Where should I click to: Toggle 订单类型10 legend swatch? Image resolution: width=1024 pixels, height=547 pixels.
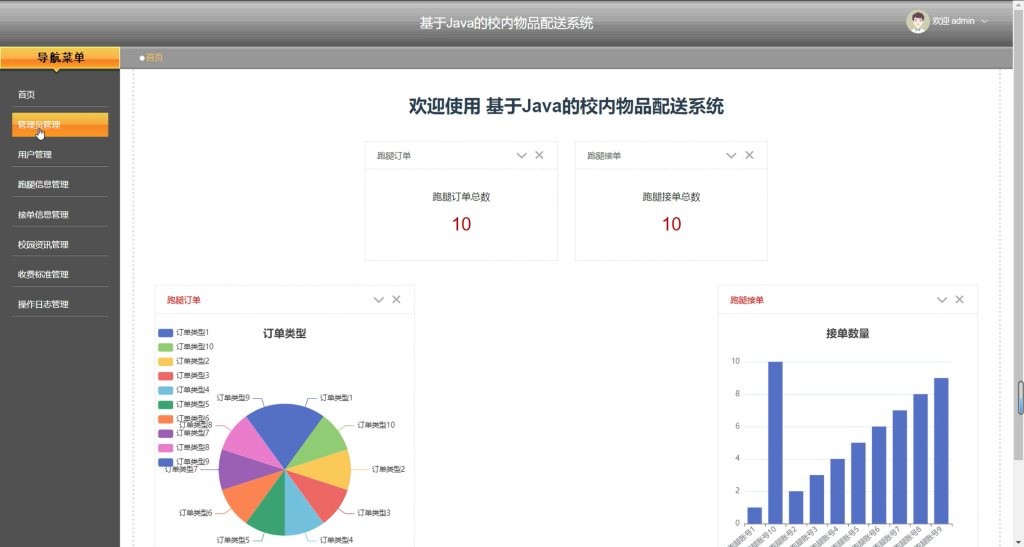click(x=165, y=347)
